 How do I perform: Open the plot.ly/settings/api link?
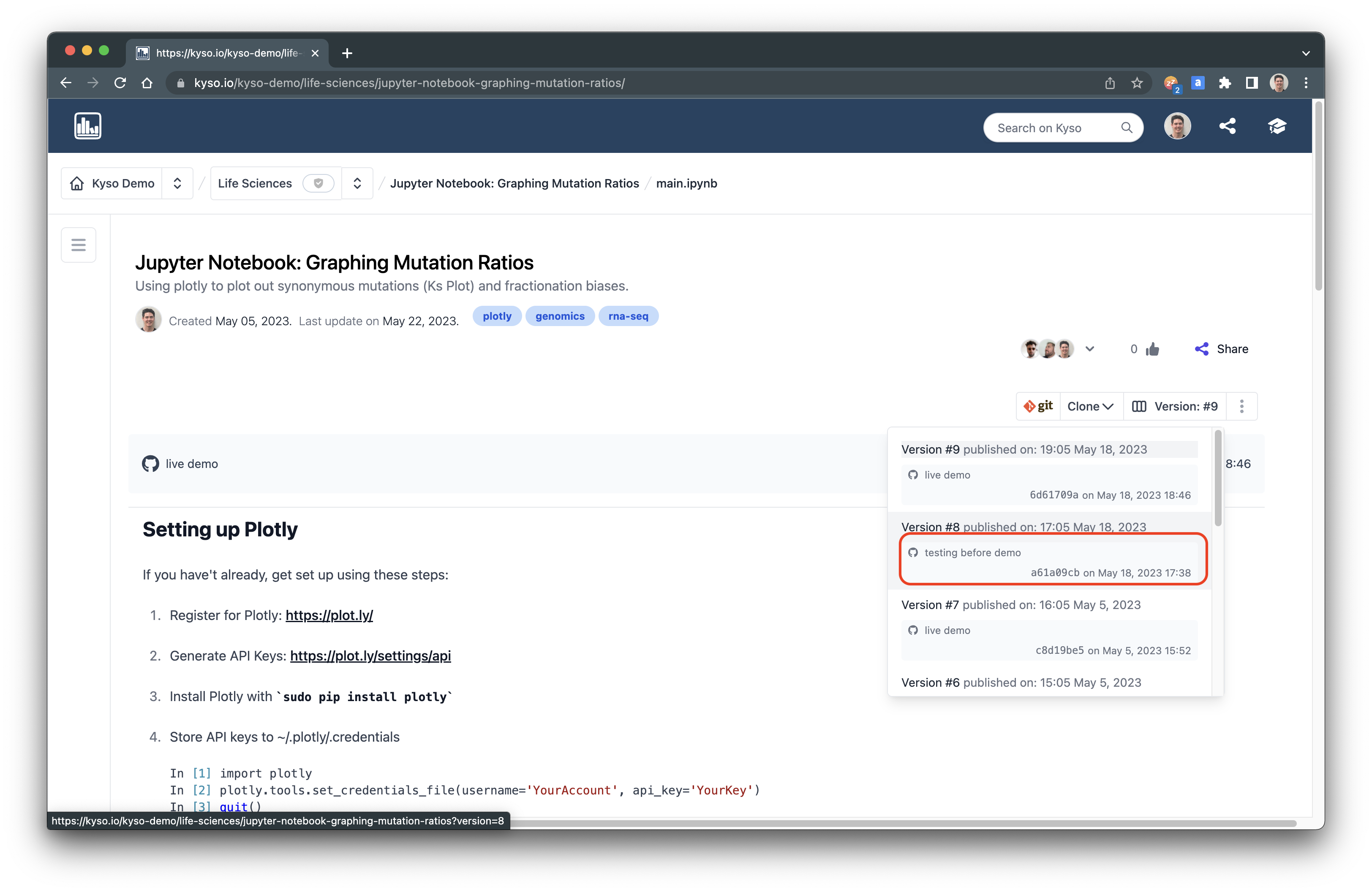pyautogui.click(x=370, y=656)
